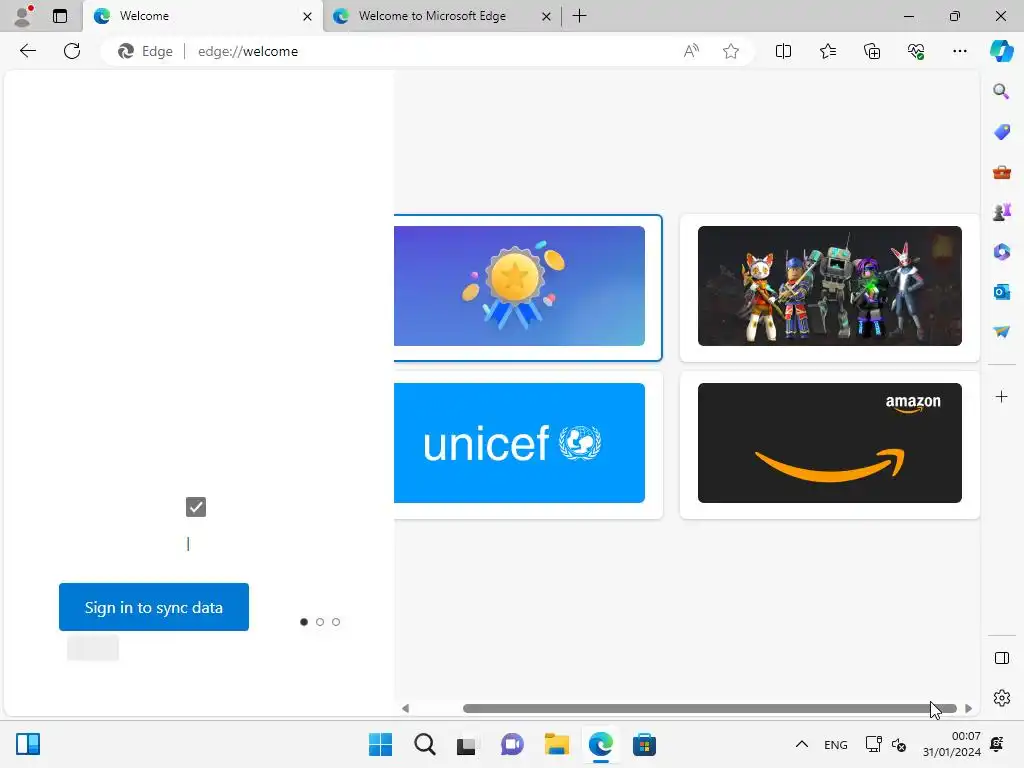
Task: Click the scrollbar left arrow
Action: point(405,709)
